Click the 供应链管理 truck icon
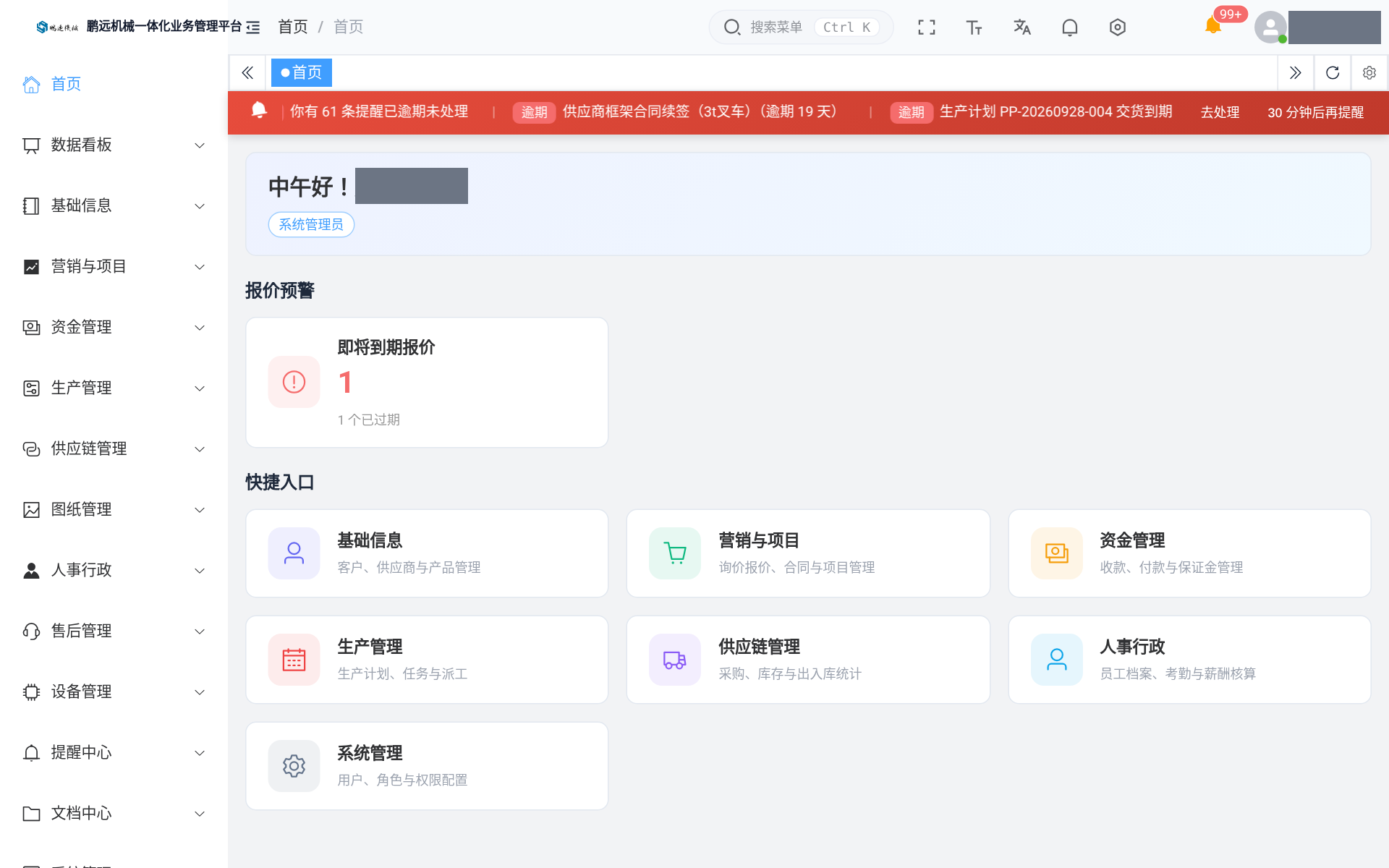Image resolution: width=1389 pixels, height=868 pixels. [675, 660]
